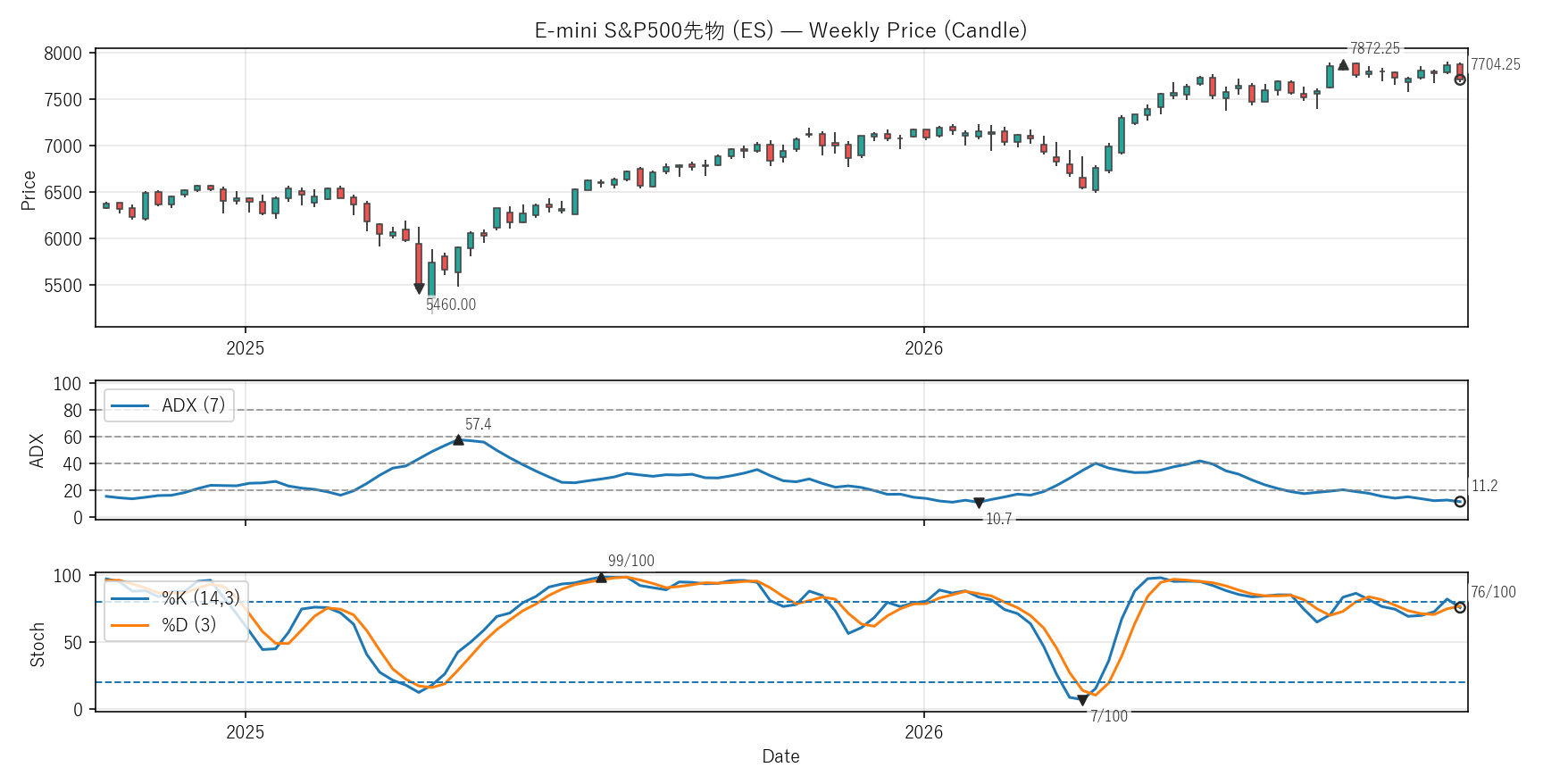Screen dimensions: 1543x784
Task: Click the up-triangle marker at the price high
Action: point(1343,65)
